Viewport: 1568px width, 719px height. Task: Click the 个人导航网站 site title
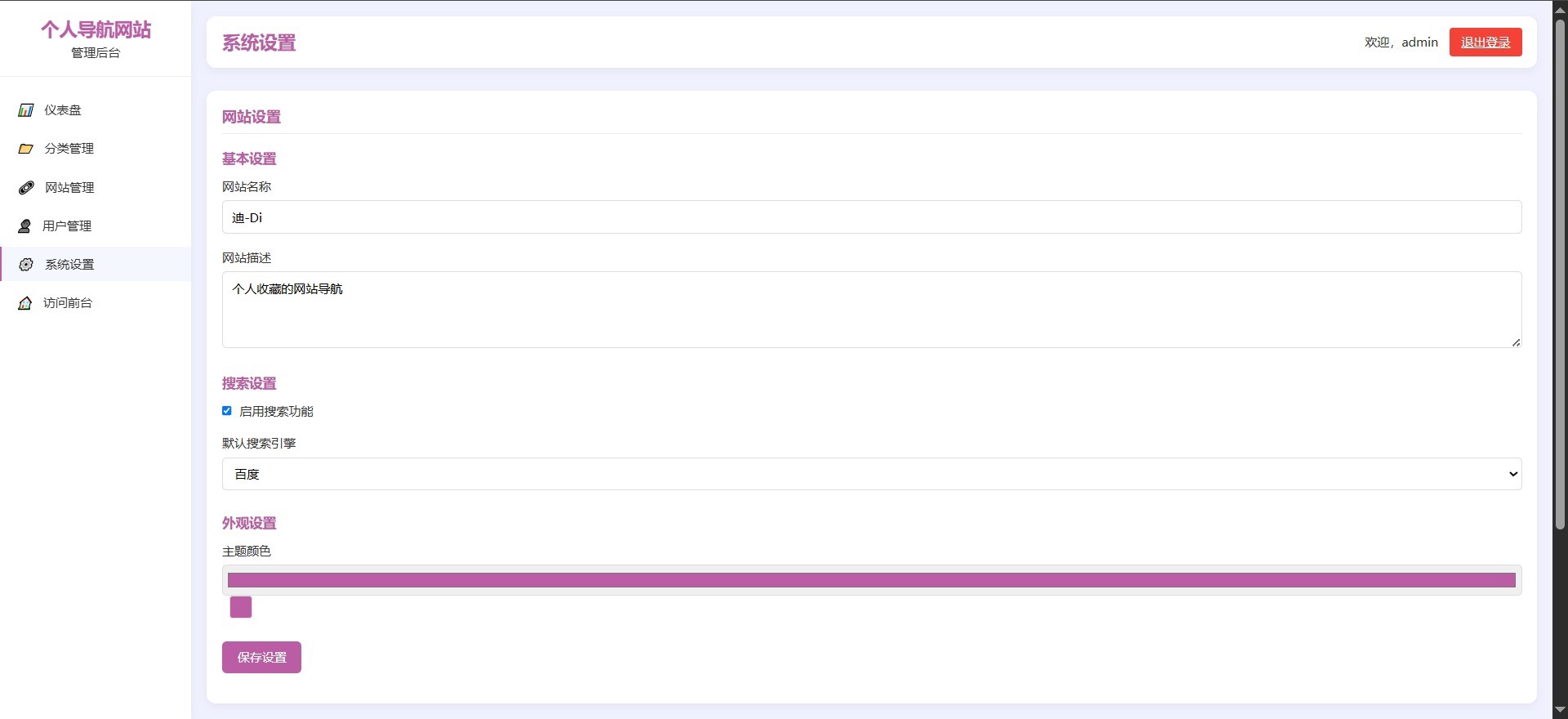96,30
